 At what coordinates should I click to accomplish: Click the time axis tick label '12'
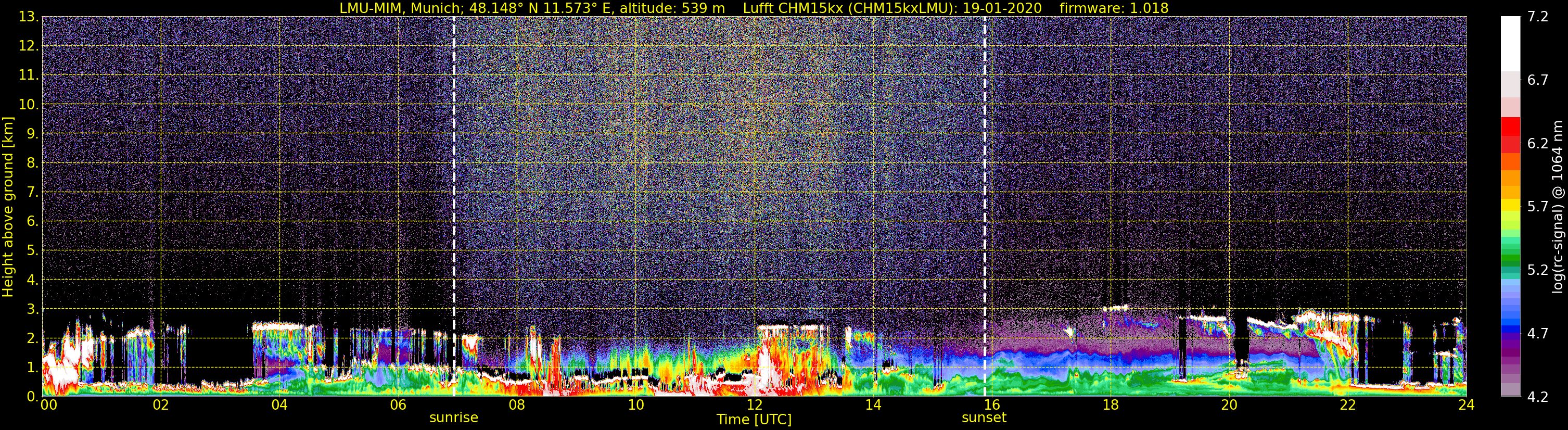(x=754, y=405)
